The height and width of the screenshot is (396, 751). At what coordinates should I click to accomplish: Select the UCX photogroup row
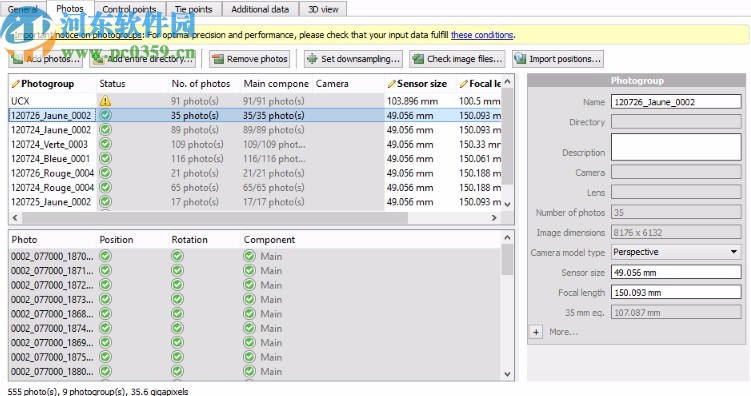255,101
